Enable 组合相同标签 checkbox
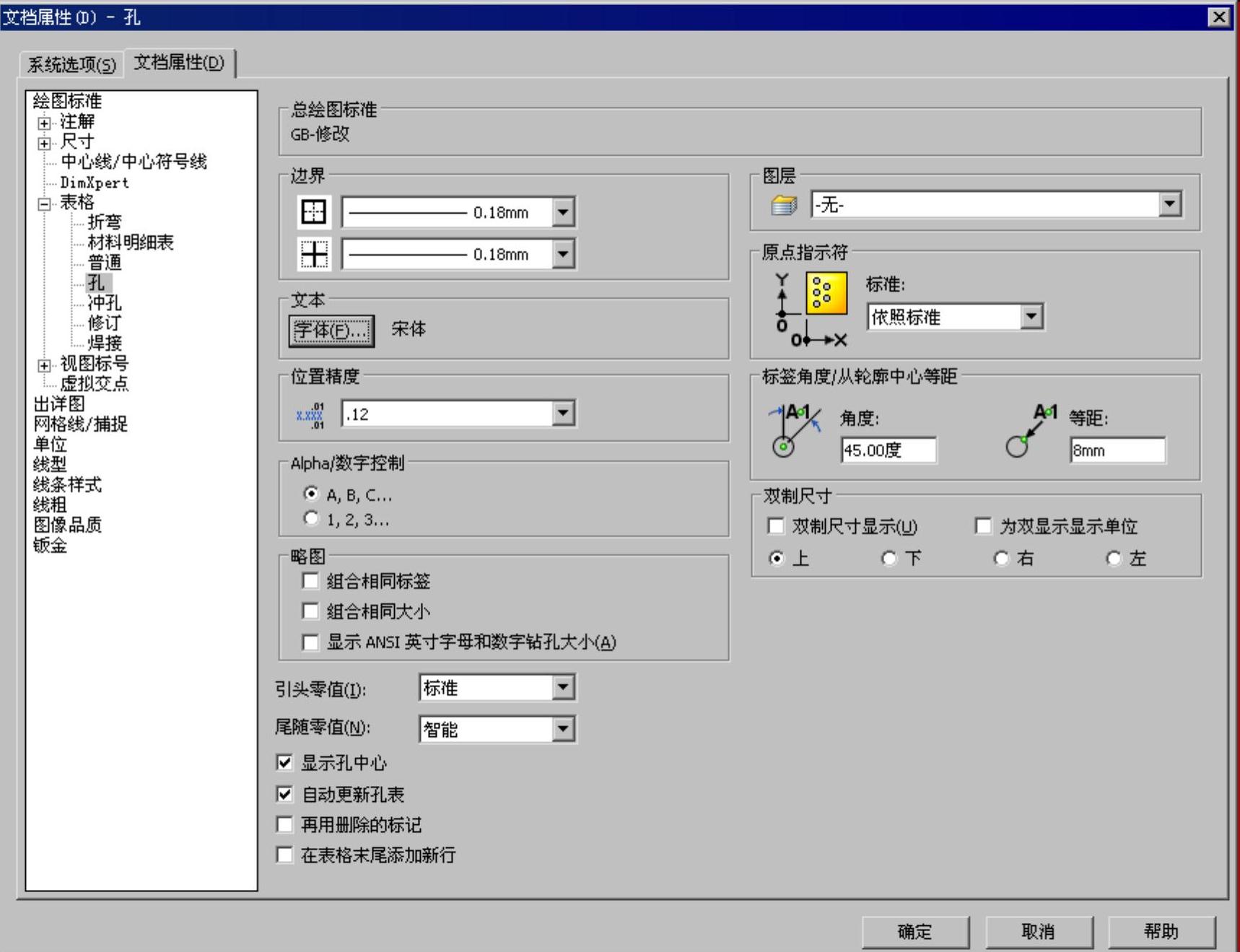1240x952 pixels. point(310,581)
